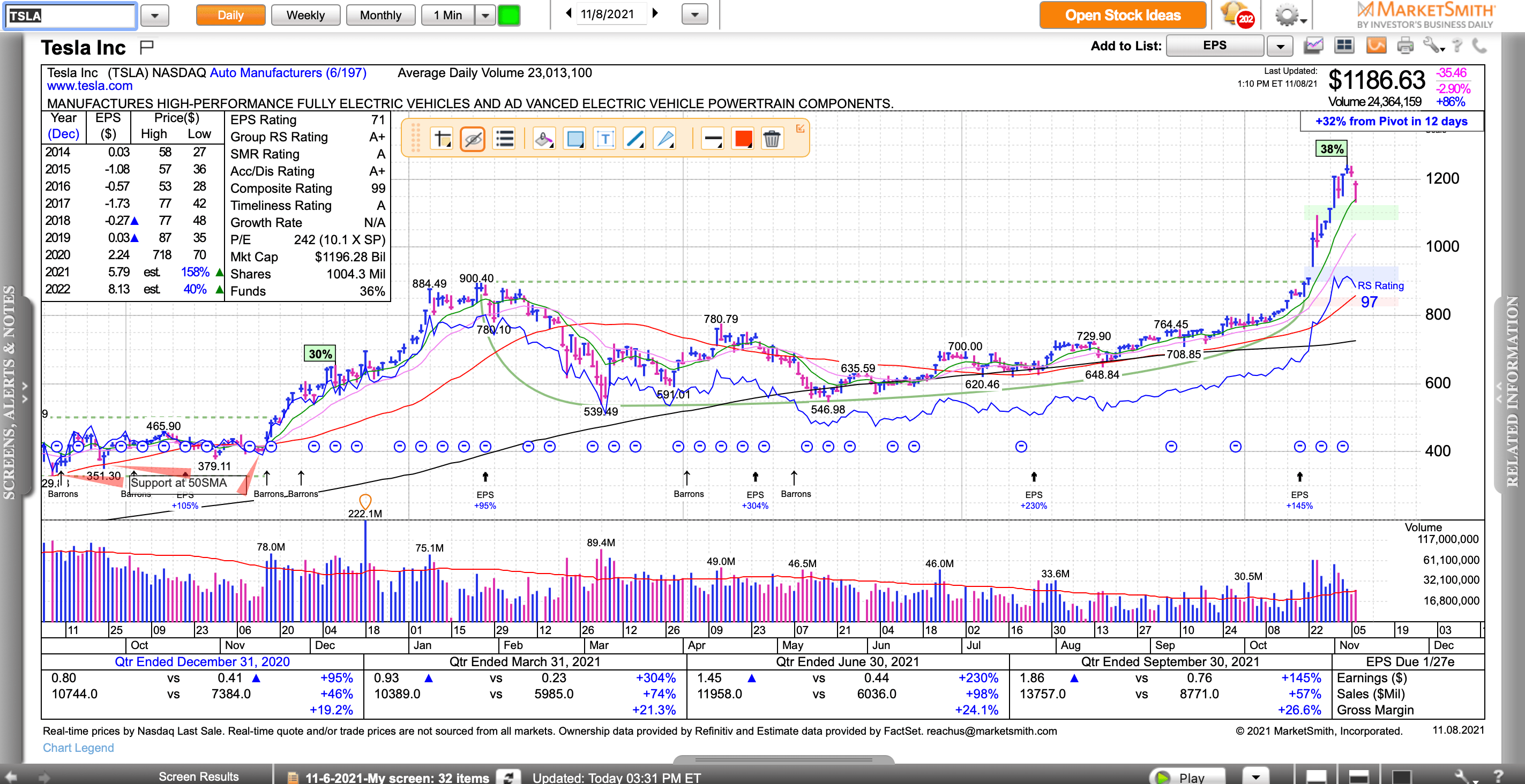
Task: Toggle the green live indicator button
Action: coord(509,16)
